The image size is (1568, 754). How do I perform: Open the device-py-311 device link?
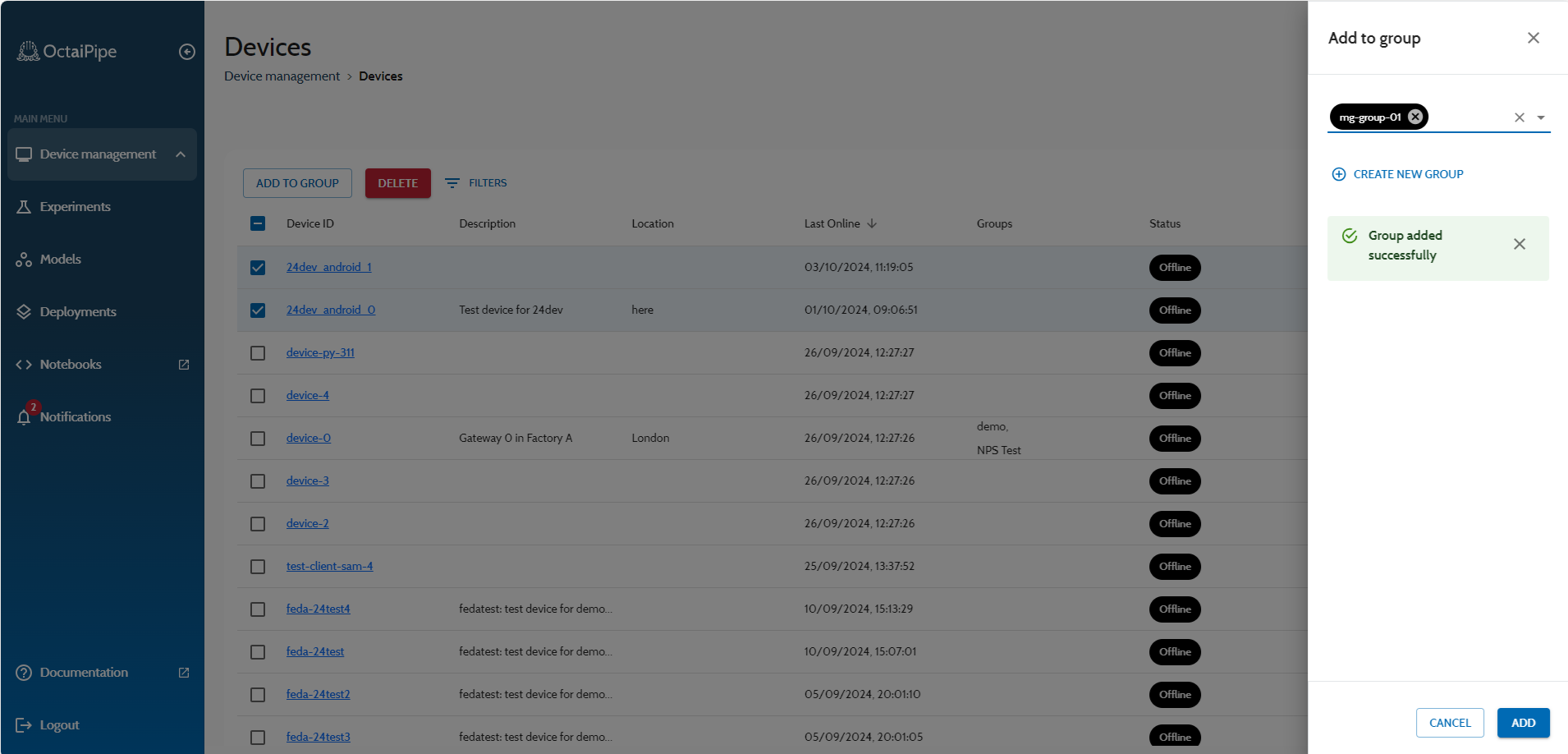(x=320, y=353)
